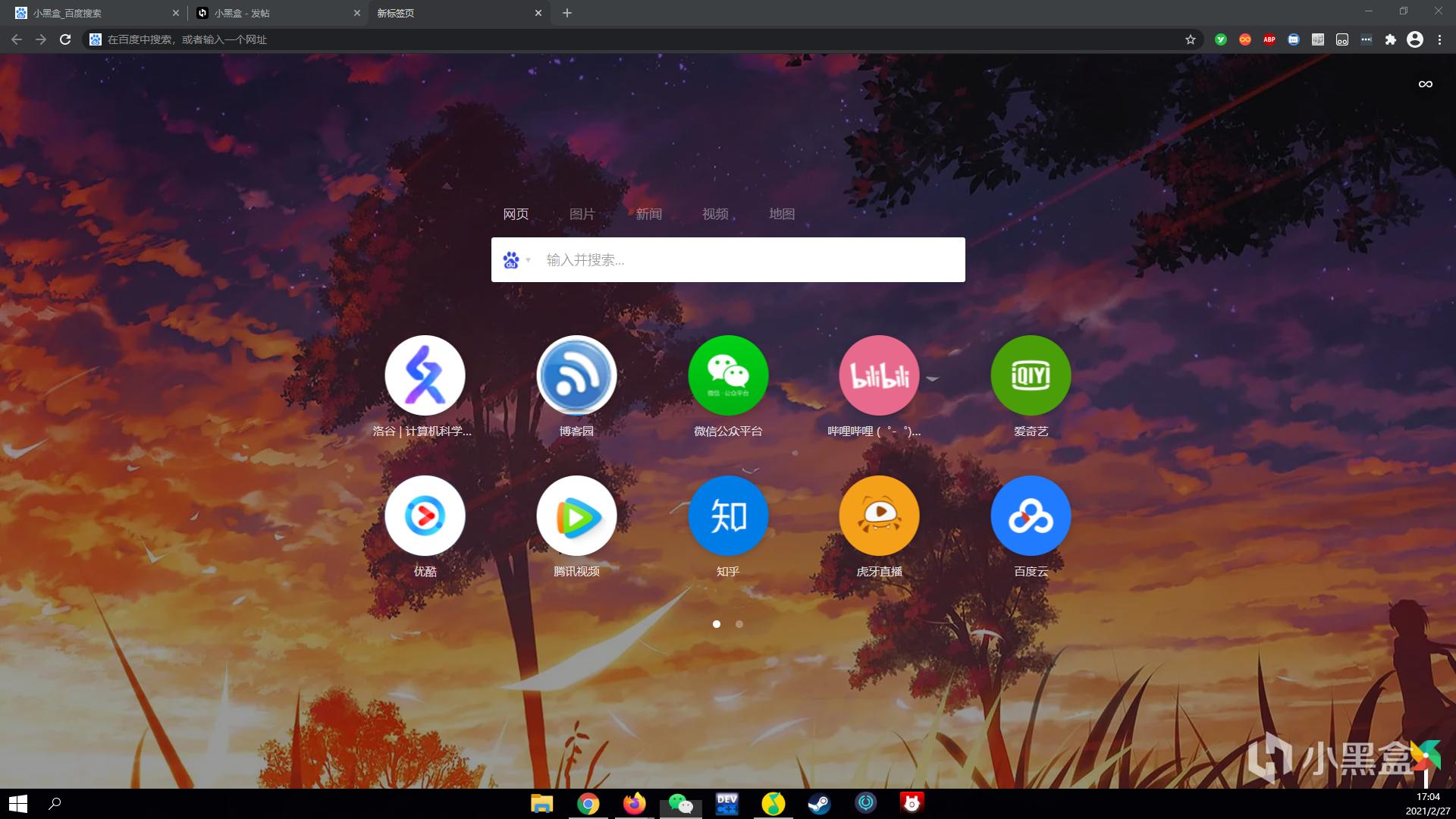Switch to second shortcuts page dot
Viewport: 1456px width, 819px height.
click(739, 624)
